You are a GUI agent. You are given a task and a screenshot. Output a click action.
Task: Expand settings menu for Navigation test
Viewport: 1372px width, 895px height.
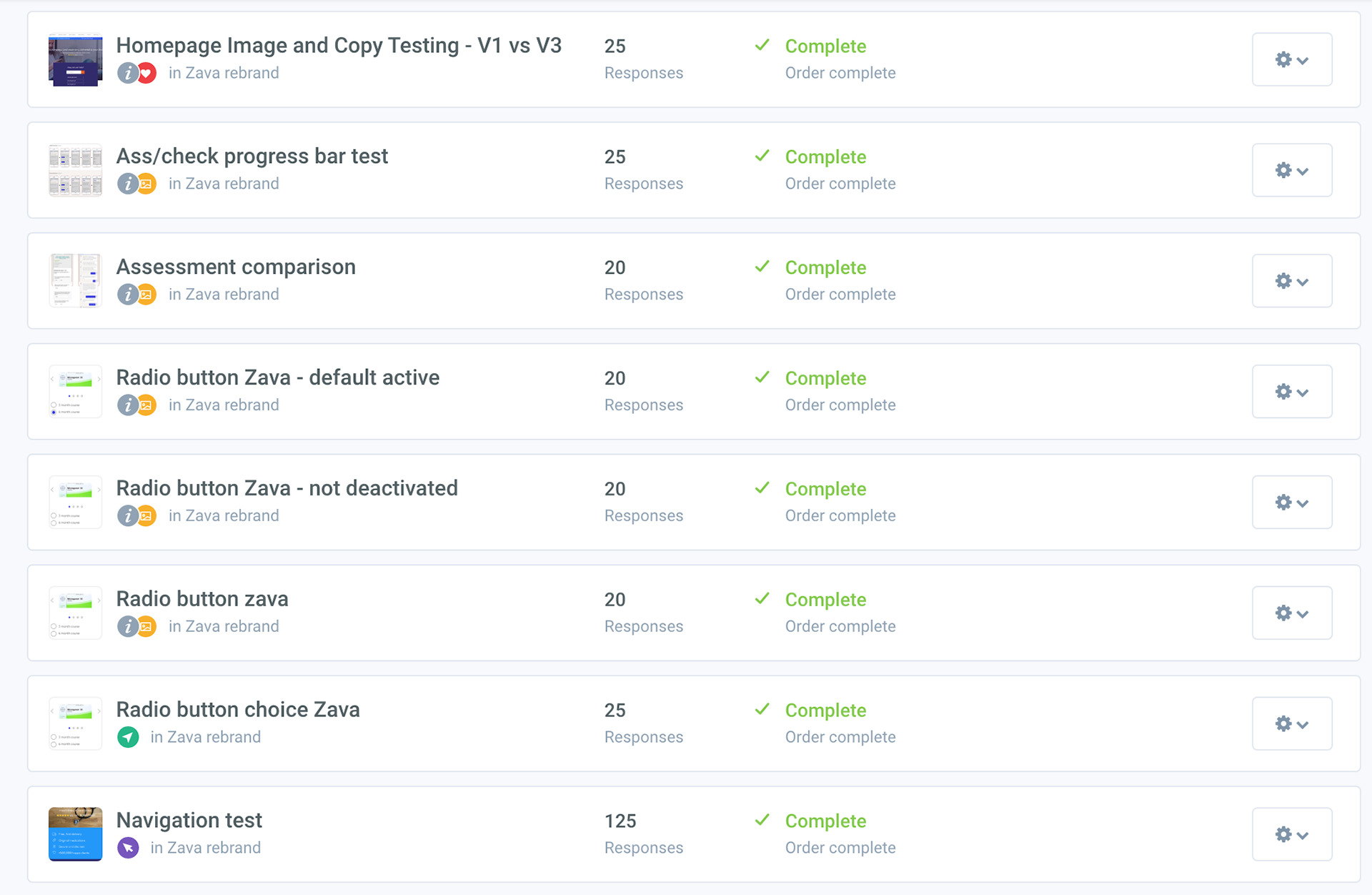coord(1292,834)
